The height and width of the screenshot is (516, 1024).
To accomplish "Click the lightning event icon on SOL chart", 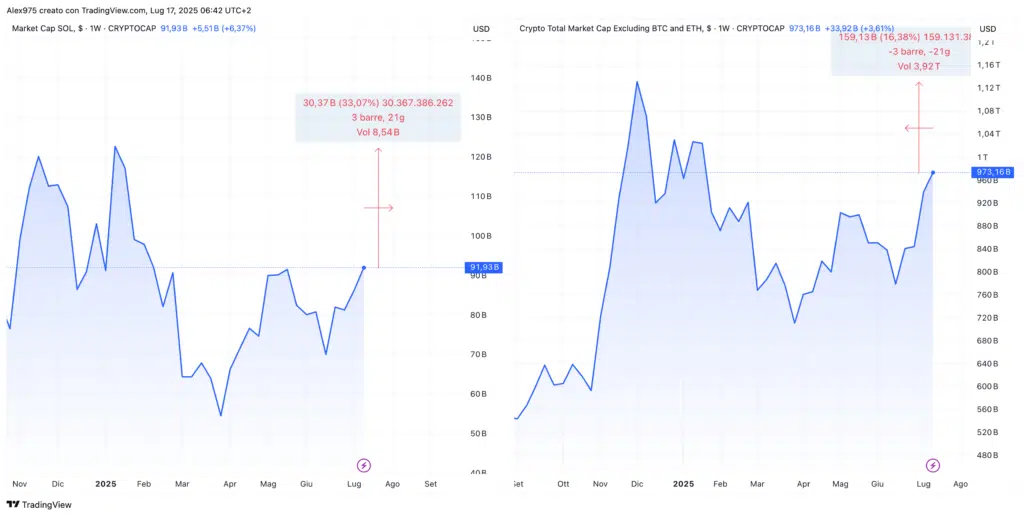I will coord(364,465).
